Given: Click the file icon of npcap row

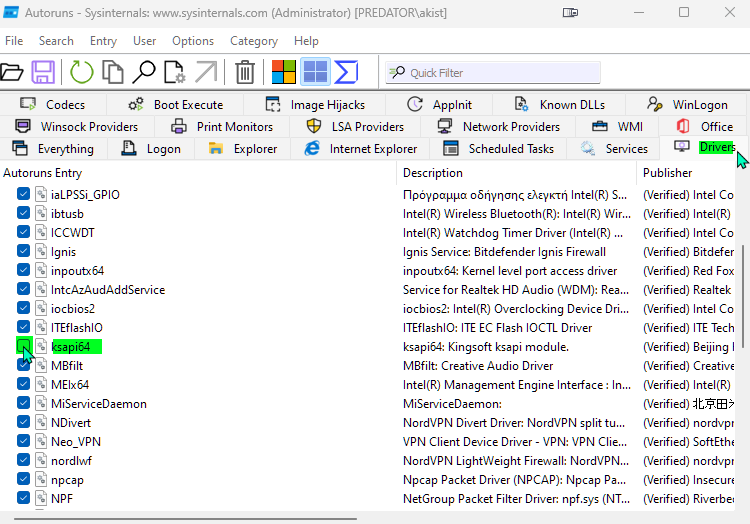Looking at the screenshot, I should pyautogui.click(x=41, y=479).
